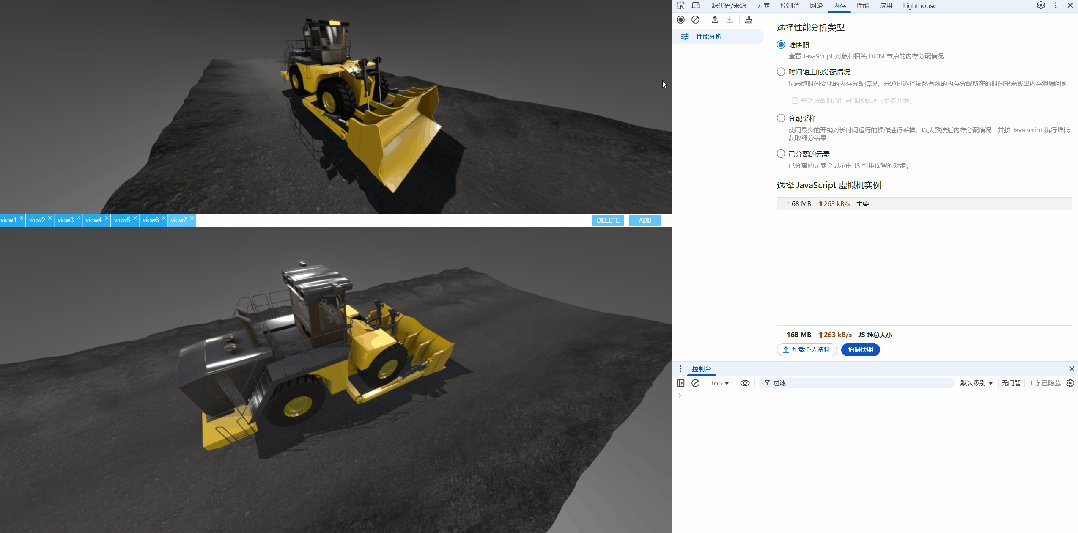Show the console sidebar icon

click(x=681, y=383)
